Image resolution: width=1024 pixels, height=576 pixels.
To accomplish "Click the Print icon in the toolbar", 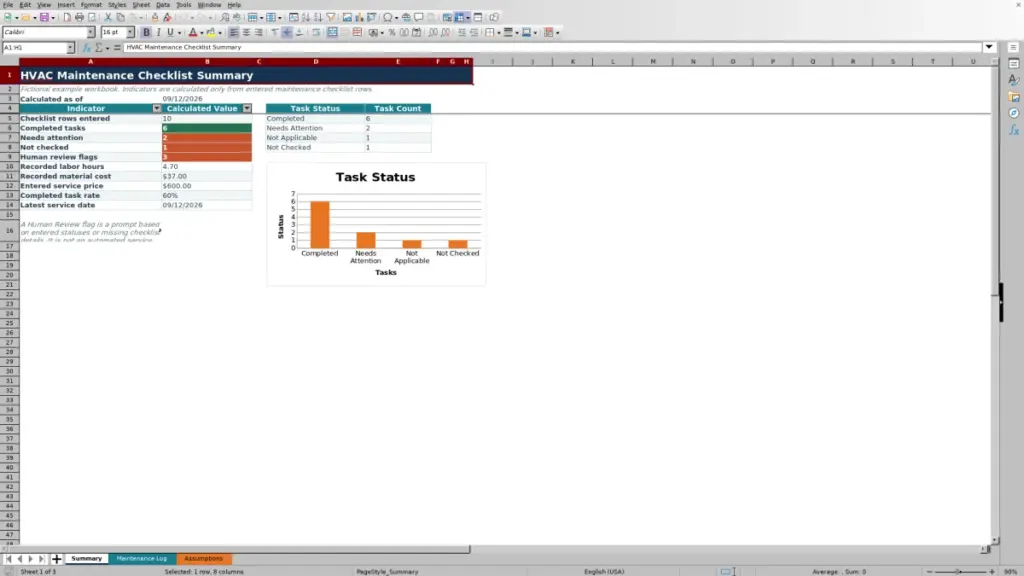I will coord(79,18).
